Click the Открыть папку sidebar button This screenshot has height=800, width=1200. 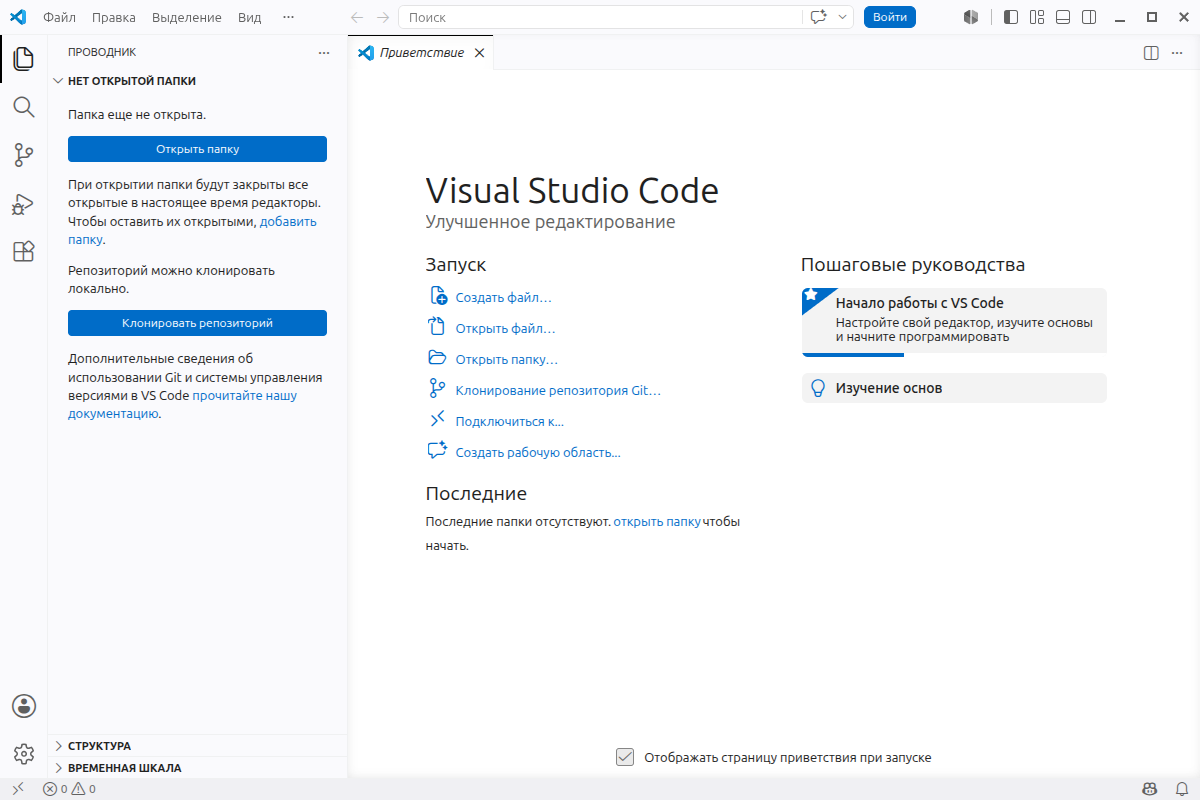pos(197,149)
